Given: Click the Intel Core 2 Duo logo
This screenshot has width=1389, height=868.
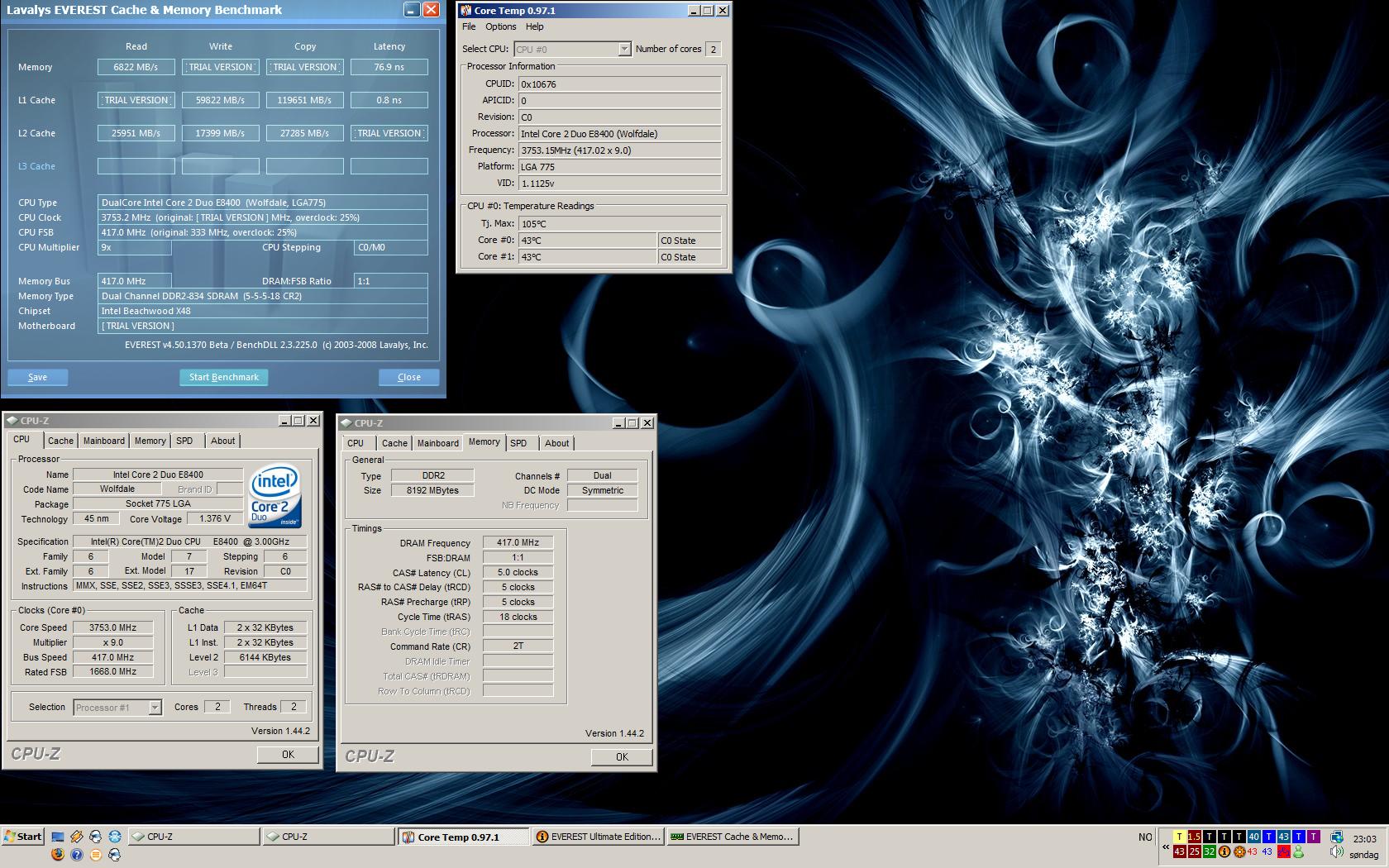Looking at the screenshot, I should (275, 497).
